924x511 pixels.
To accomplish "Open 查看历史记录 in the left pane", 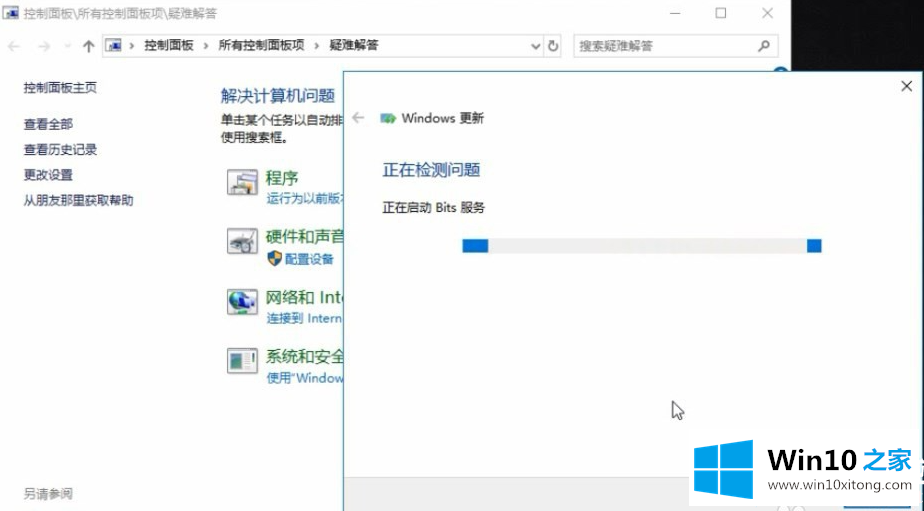I will click(x=60, y=150).
